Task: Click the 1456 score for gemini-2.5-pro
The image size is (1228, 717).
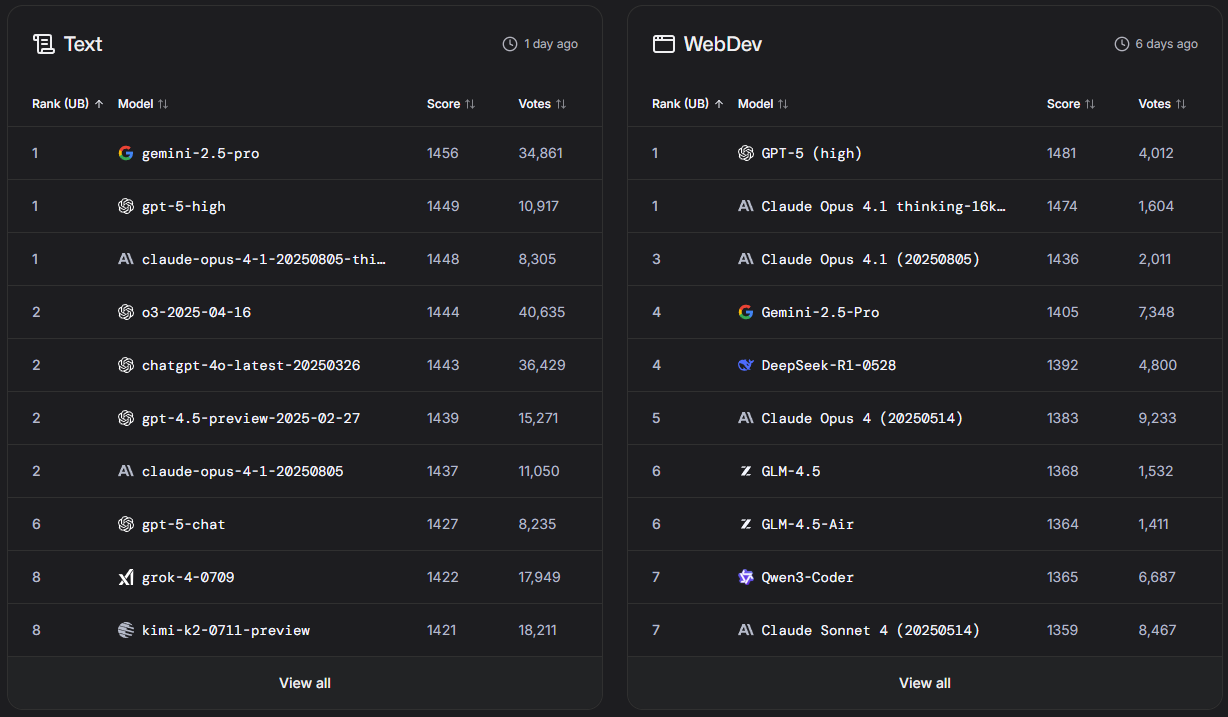Action: pos(443,153)
